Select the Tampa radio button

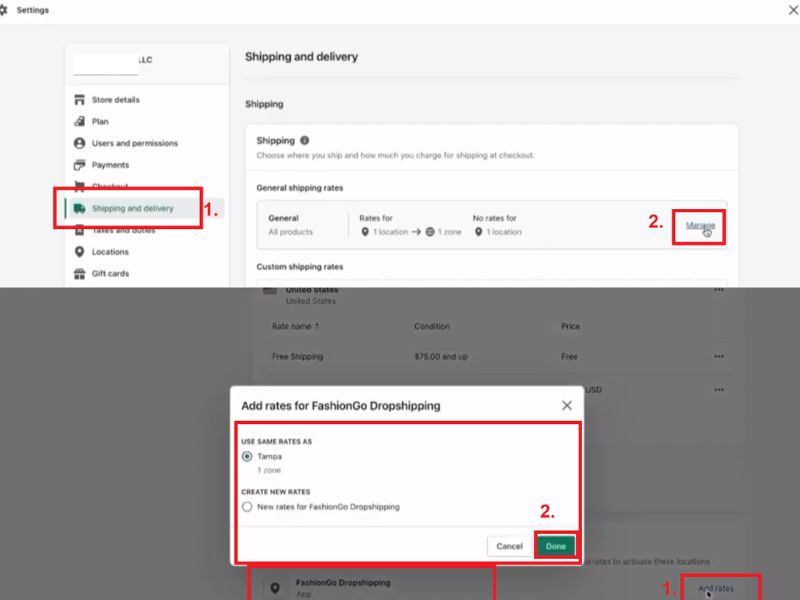(247, 456)
